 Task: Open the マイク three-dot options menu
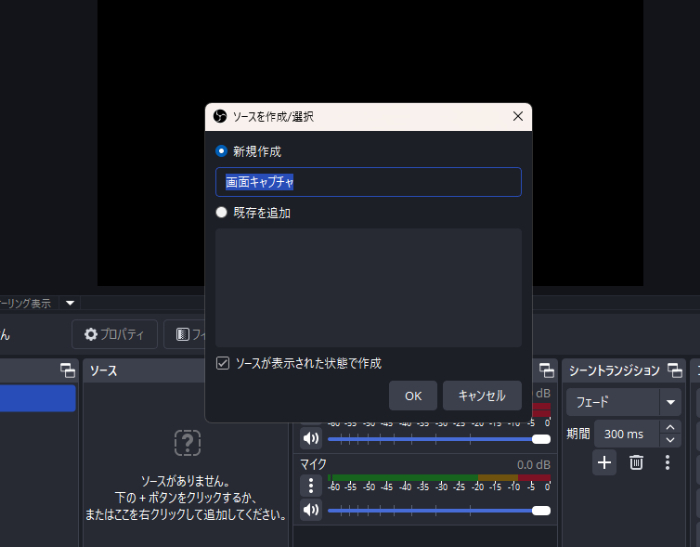click(x=311, y=485)
